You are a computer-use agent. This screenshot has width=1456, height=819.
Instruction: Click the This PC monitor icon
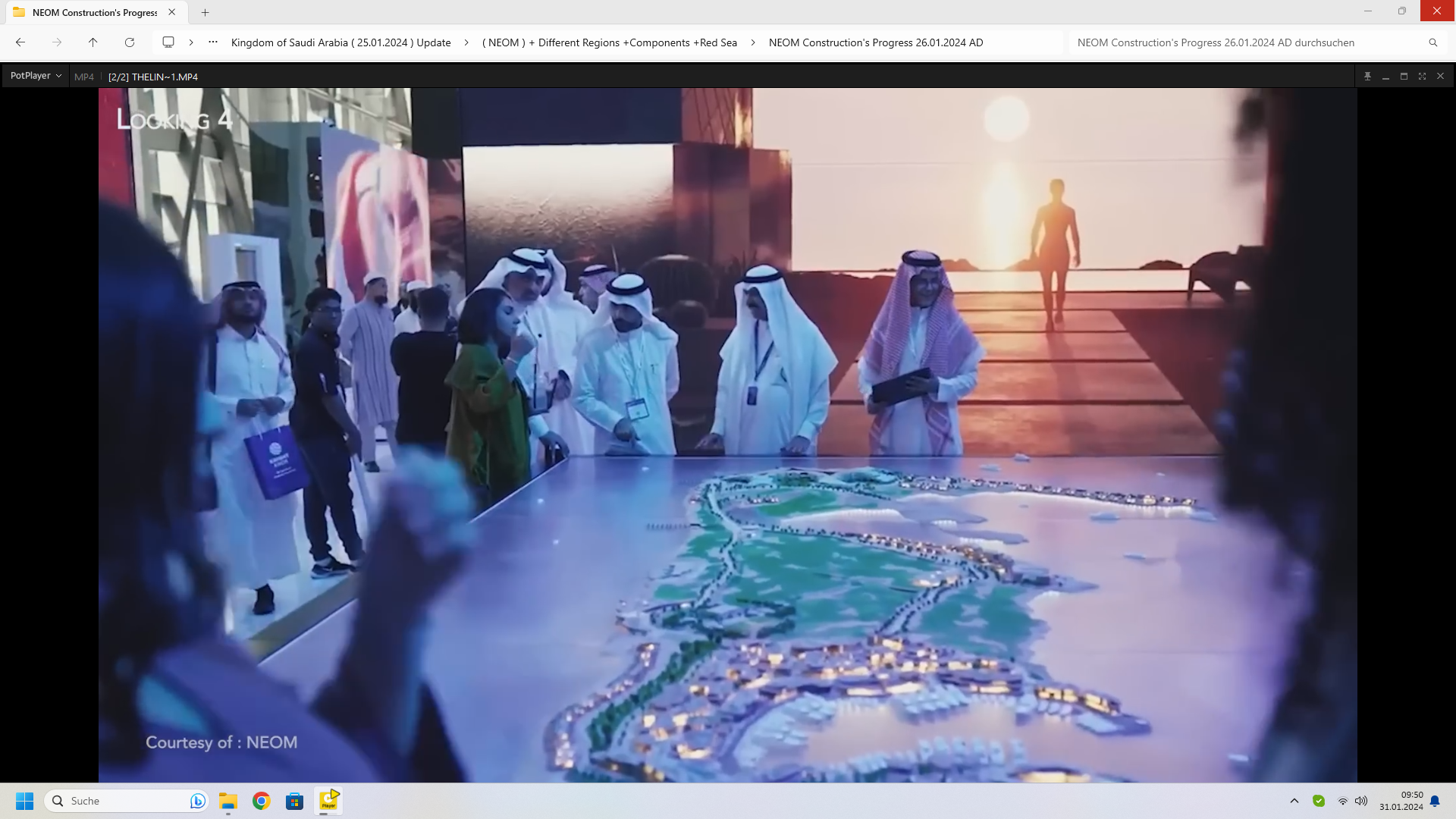[168, 42]
